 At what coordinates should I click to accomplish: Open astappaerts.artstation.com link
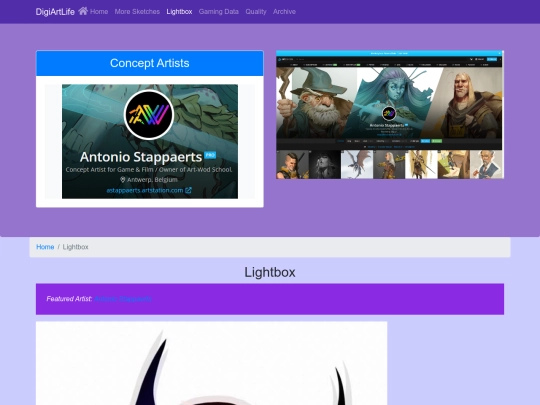click(x=145, y=190)
